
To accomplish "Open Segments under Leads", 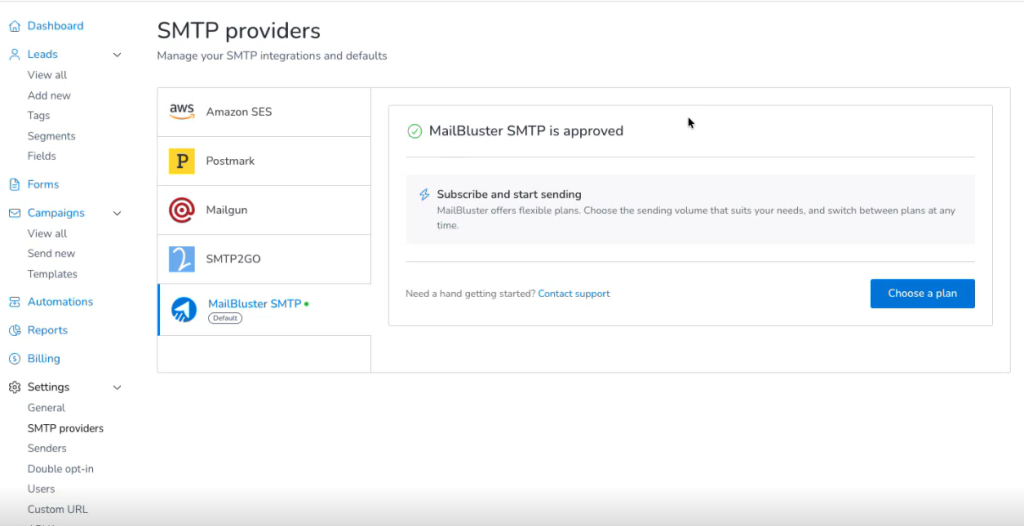I will click(x=51, y=136).
